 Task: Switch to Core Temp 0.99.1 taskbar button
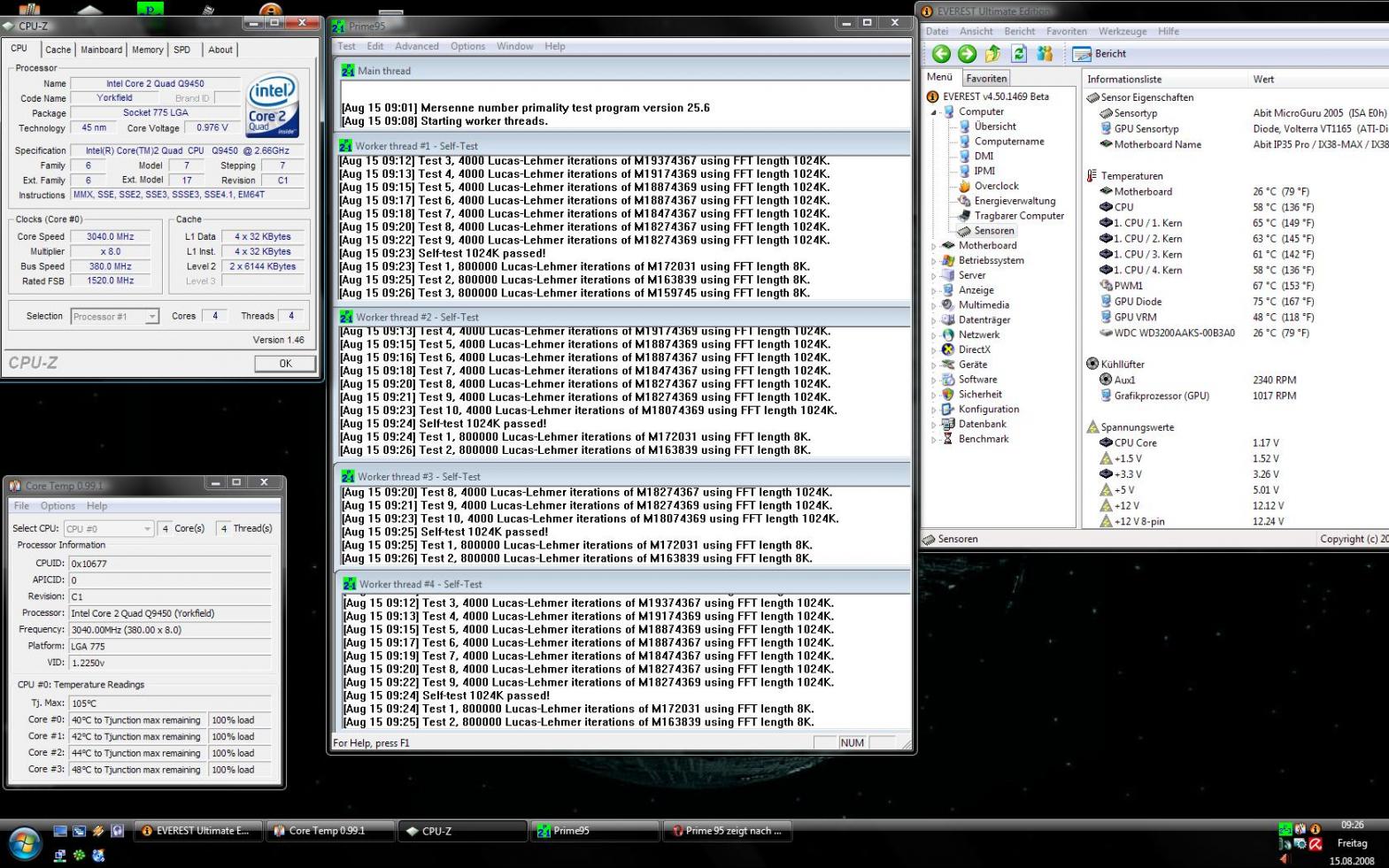[x=330, y=831]
